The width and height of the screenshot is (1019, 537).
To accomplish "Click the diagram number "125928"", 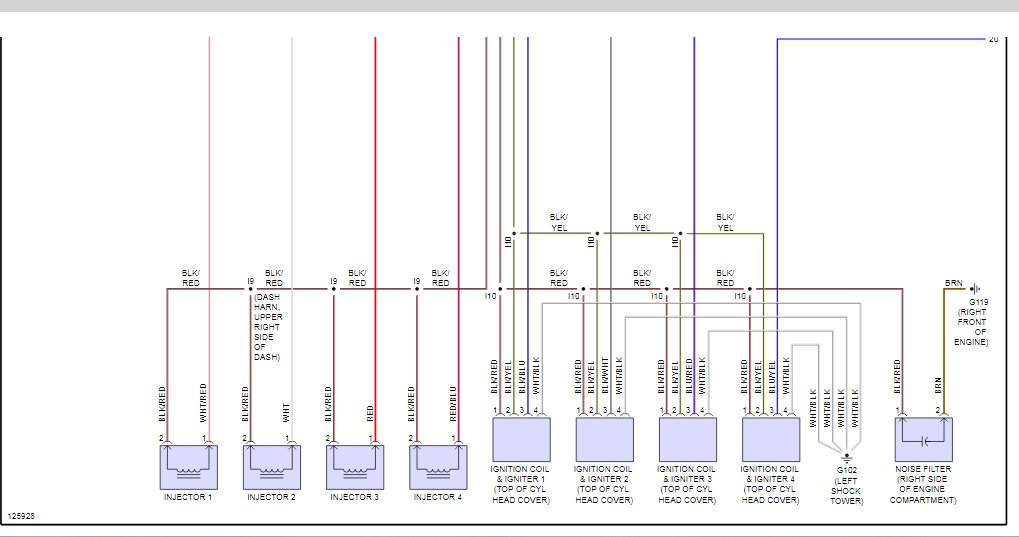I will click(21, 516).
